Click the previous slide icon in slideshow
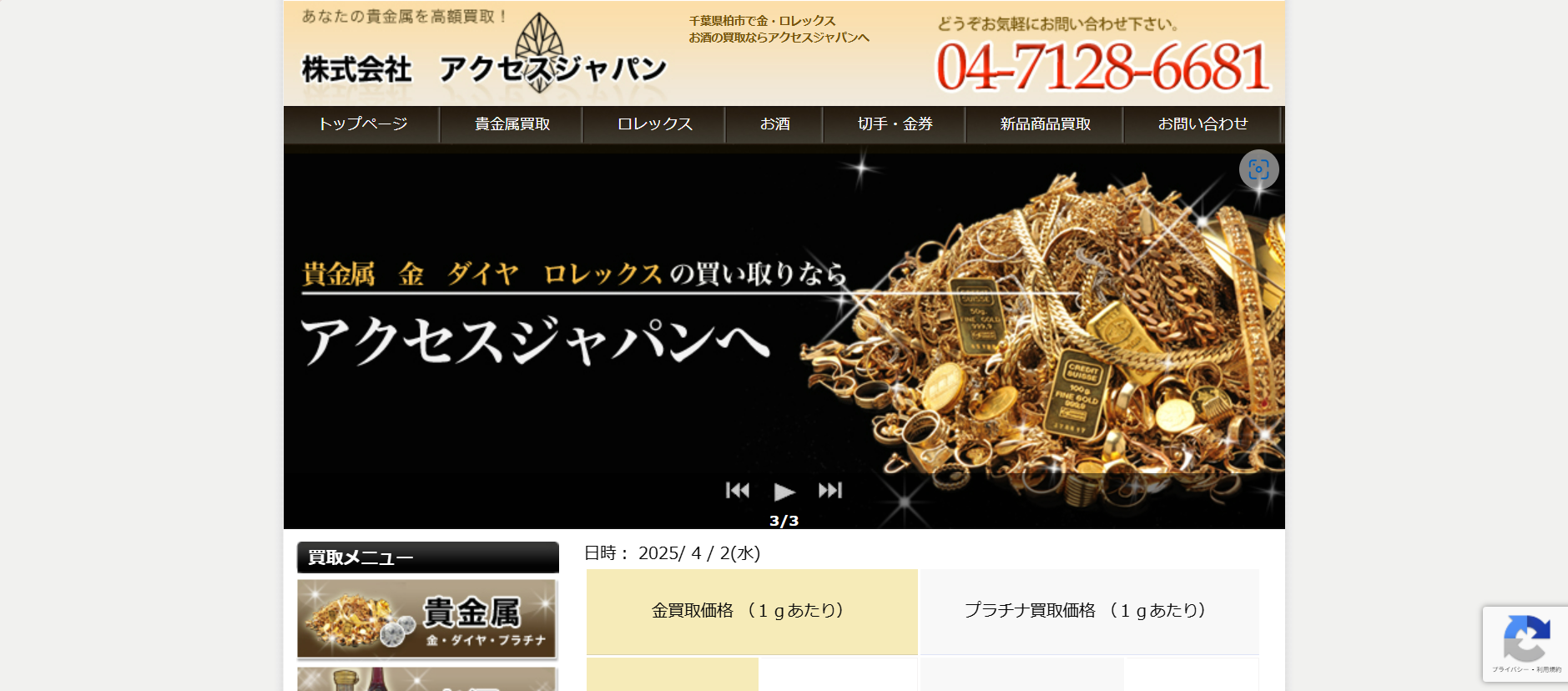The height and width of the screenshot is (691, 1568). point(738,491)
